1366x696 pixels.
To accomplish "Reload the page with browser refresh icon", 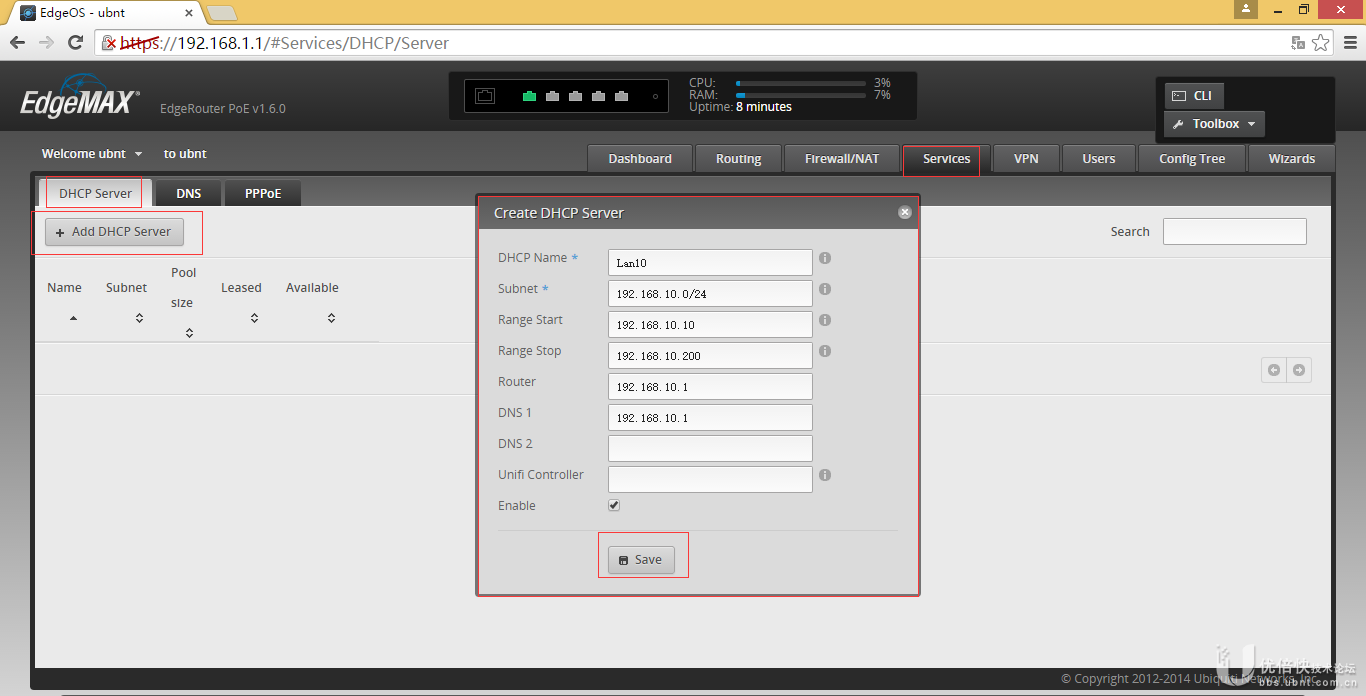I will tap(75, 43).
